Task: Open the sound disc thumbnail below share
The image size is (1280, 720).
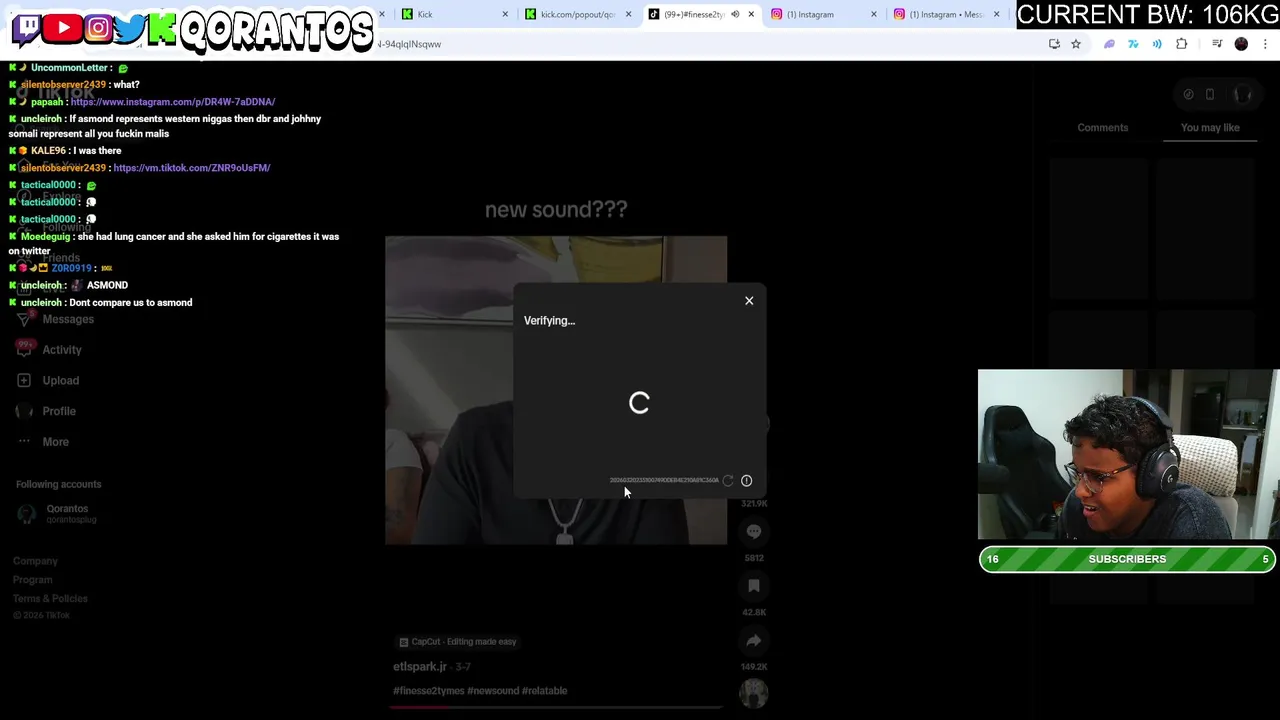Action: [754, 692]
